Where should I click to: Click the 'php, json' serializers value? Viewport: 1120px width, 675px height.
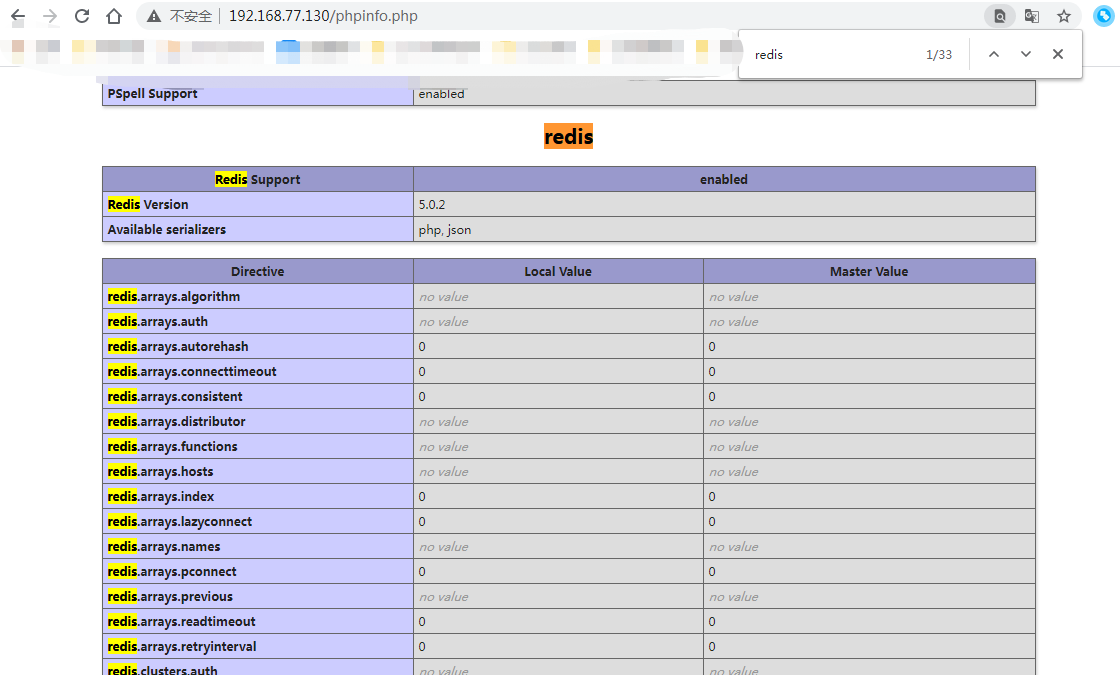pyautogui.click(x=444, y=229)
